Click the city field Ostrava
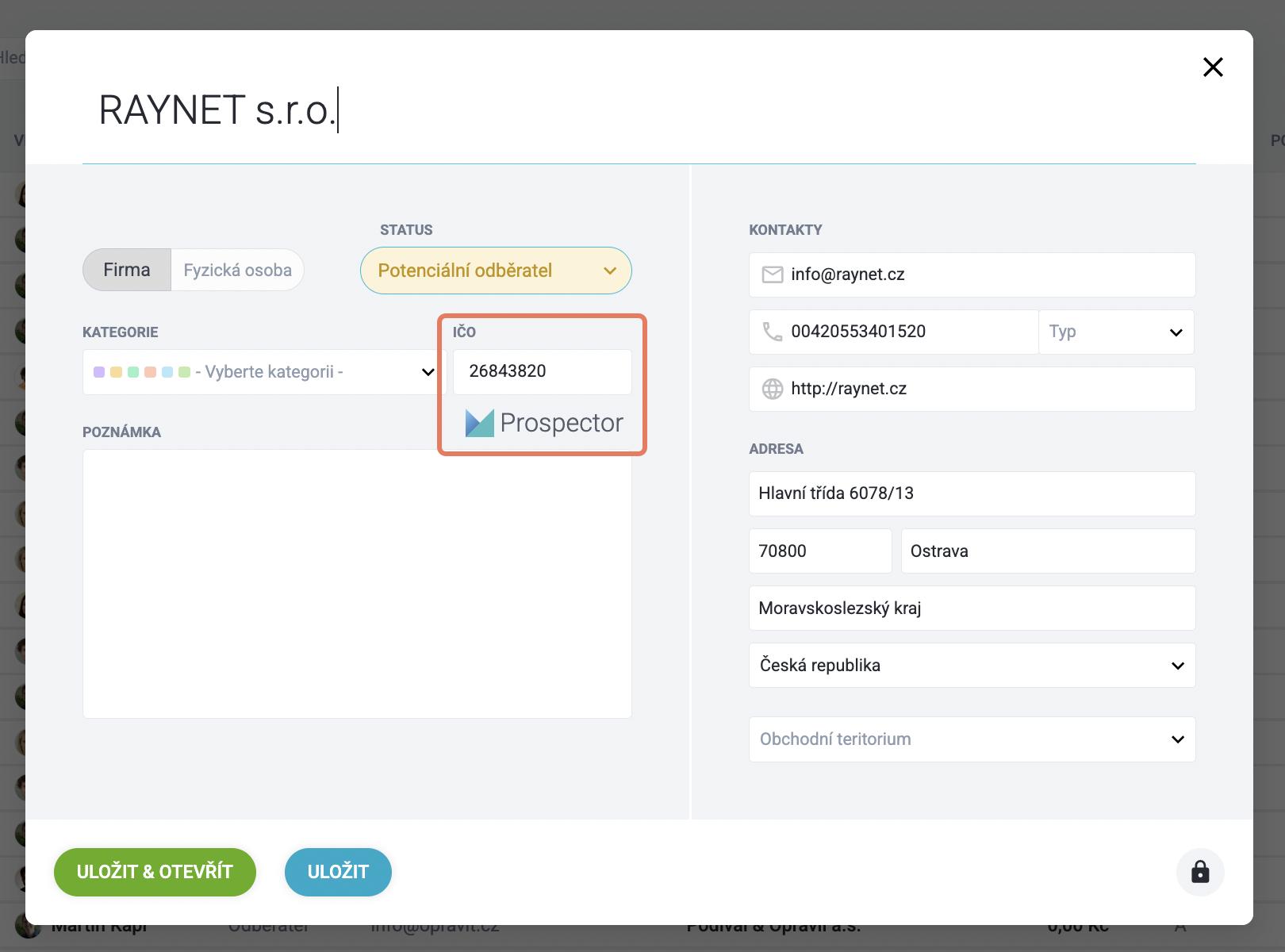 [x=1048, y=551]
